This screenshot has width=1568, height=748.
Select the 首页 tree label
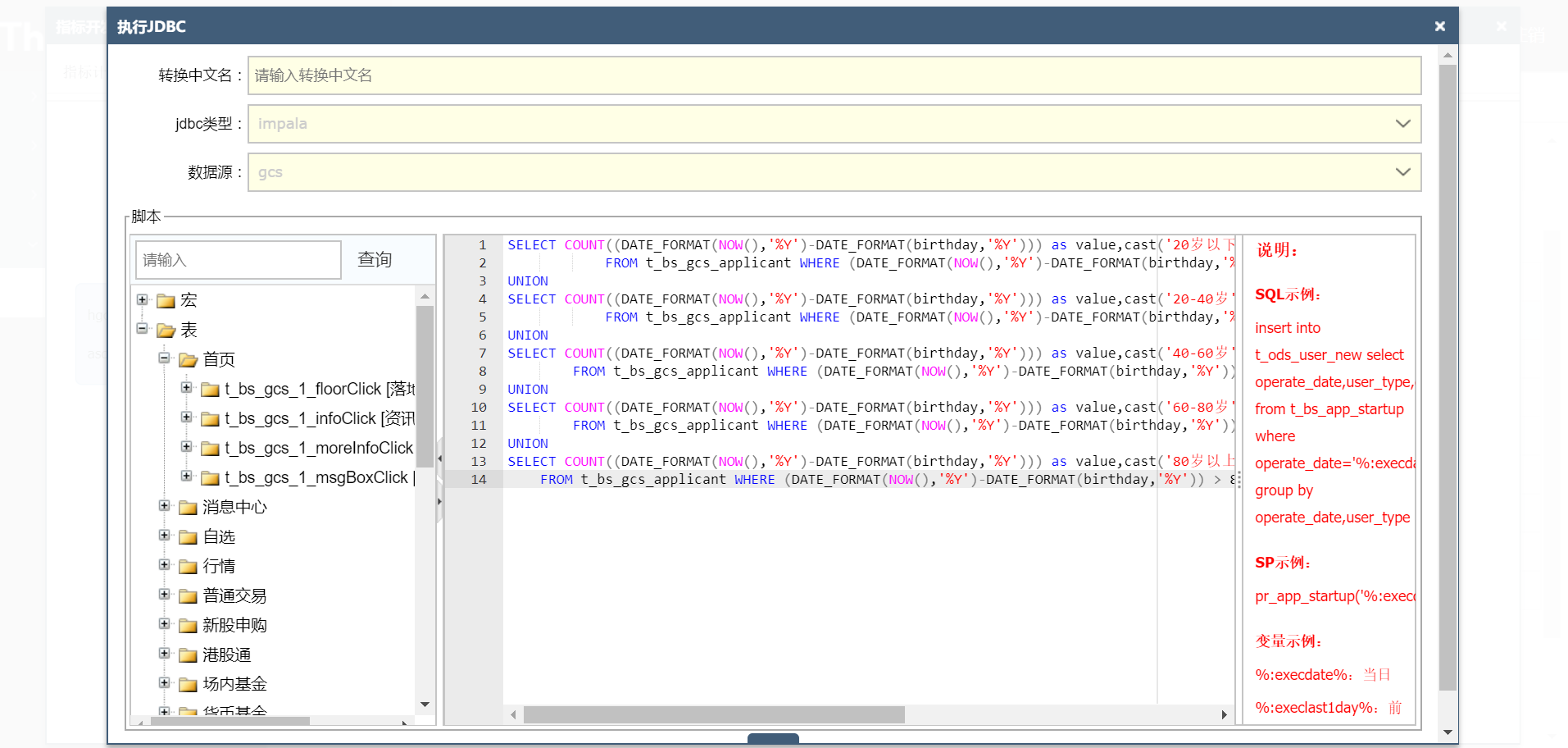[219, 359]
